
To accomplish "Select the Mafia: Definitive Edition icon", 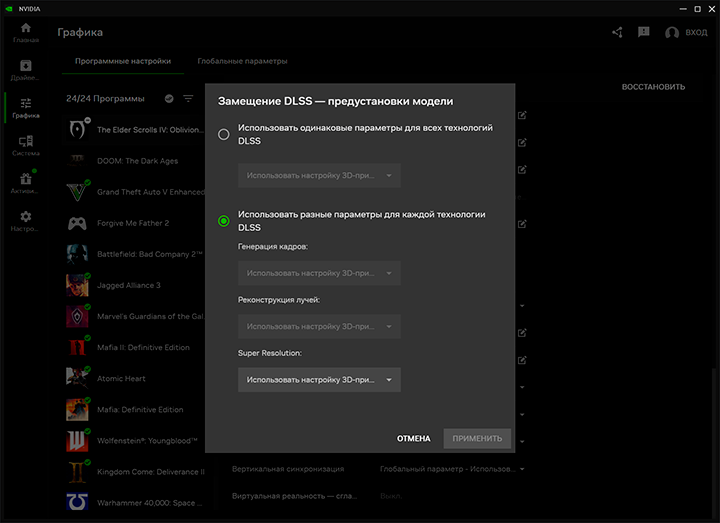I will [77, 410].
